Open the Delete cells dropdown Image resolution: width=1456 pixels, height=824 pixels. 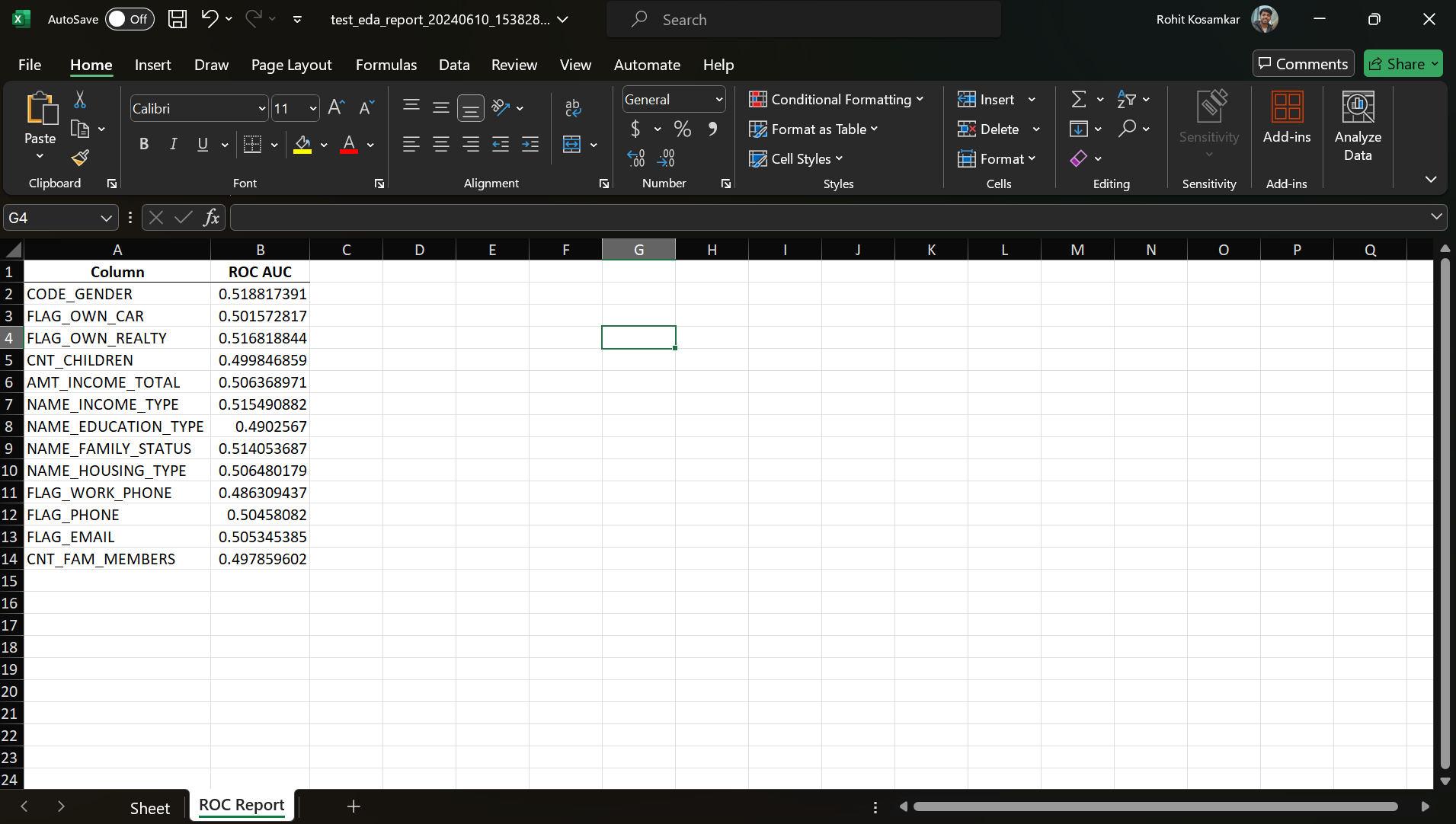click(x=1035, y=129)
